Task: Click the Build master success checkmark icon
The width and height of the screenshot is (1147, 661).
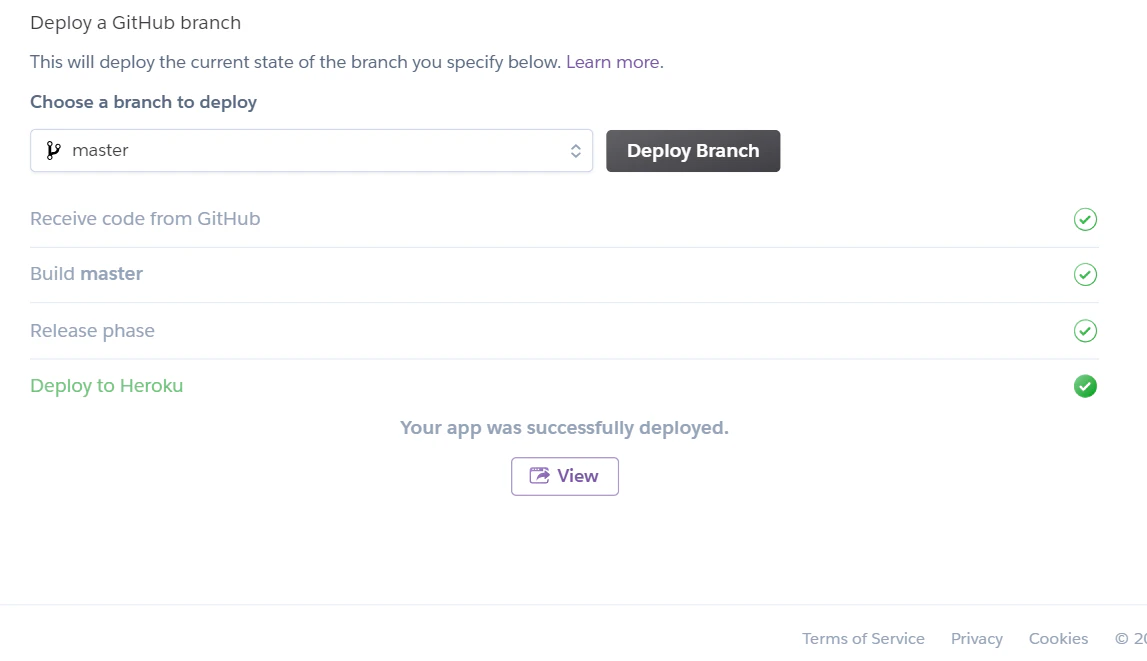Action: pyautogui.click(x=1085, y=274)
